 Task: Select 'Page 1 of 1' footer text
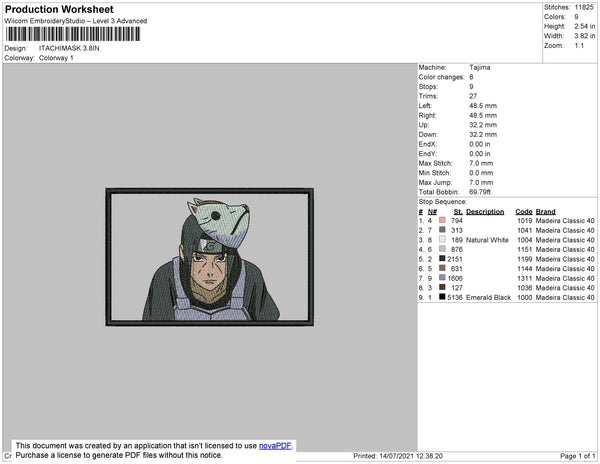pos(577,456)
